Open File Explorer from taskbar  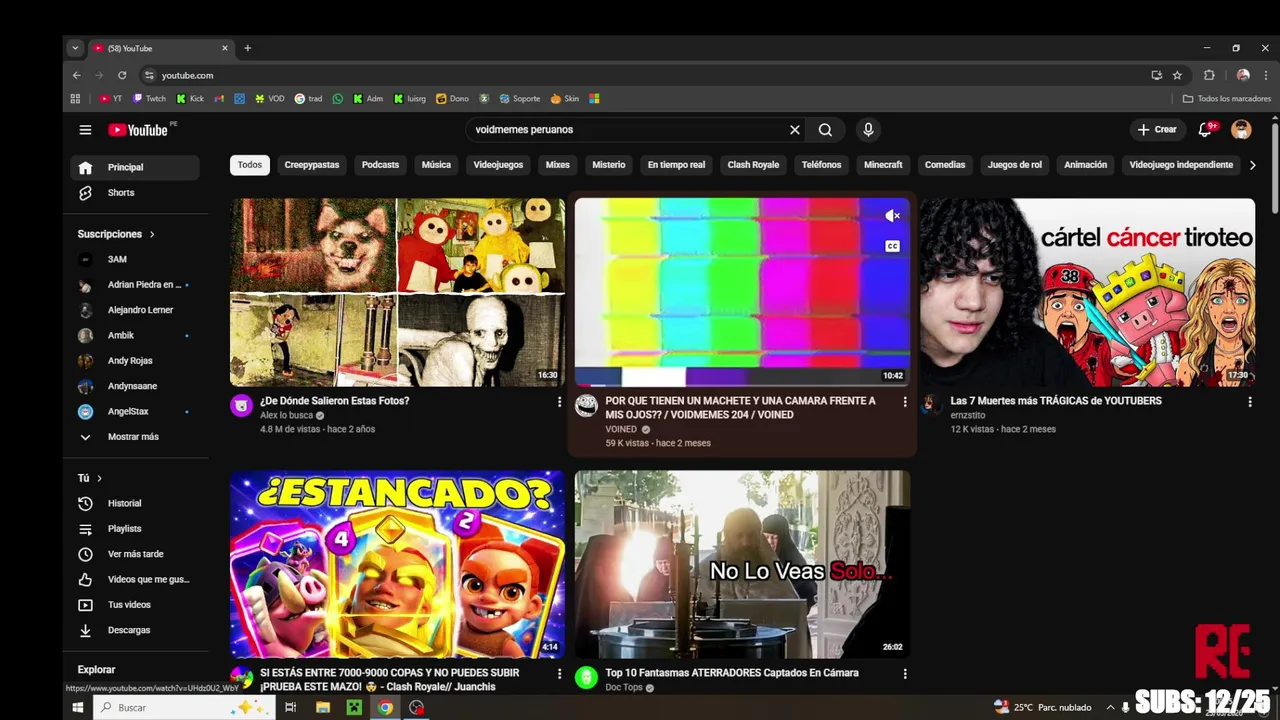click(x=323, y=707)
